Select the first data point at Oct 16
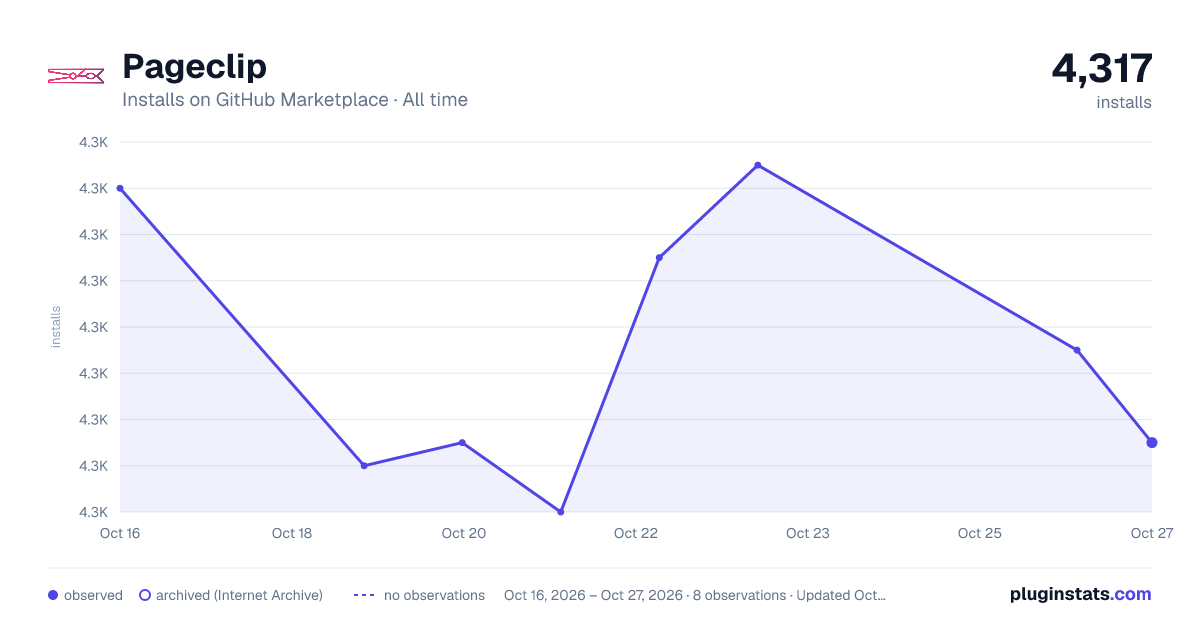 point(120,188)
